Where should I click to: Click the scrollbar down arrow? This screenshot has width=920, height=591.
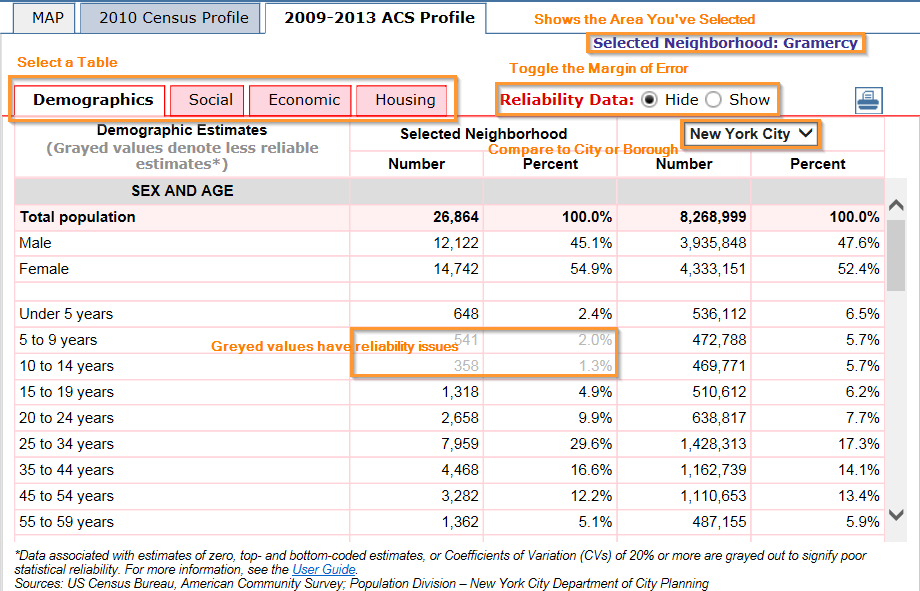(x=896, y=515)
